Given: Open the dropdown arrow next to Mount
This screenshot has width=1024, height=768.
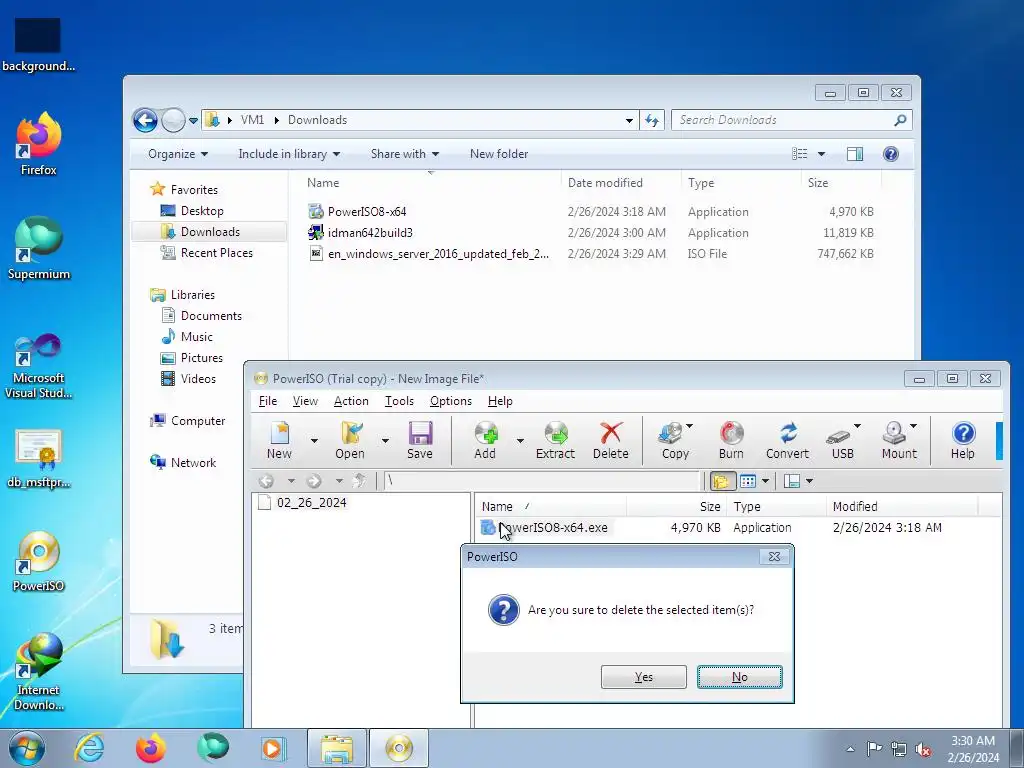Looking at the screenshot, I should pyautogui.click(x=914, y=426).
